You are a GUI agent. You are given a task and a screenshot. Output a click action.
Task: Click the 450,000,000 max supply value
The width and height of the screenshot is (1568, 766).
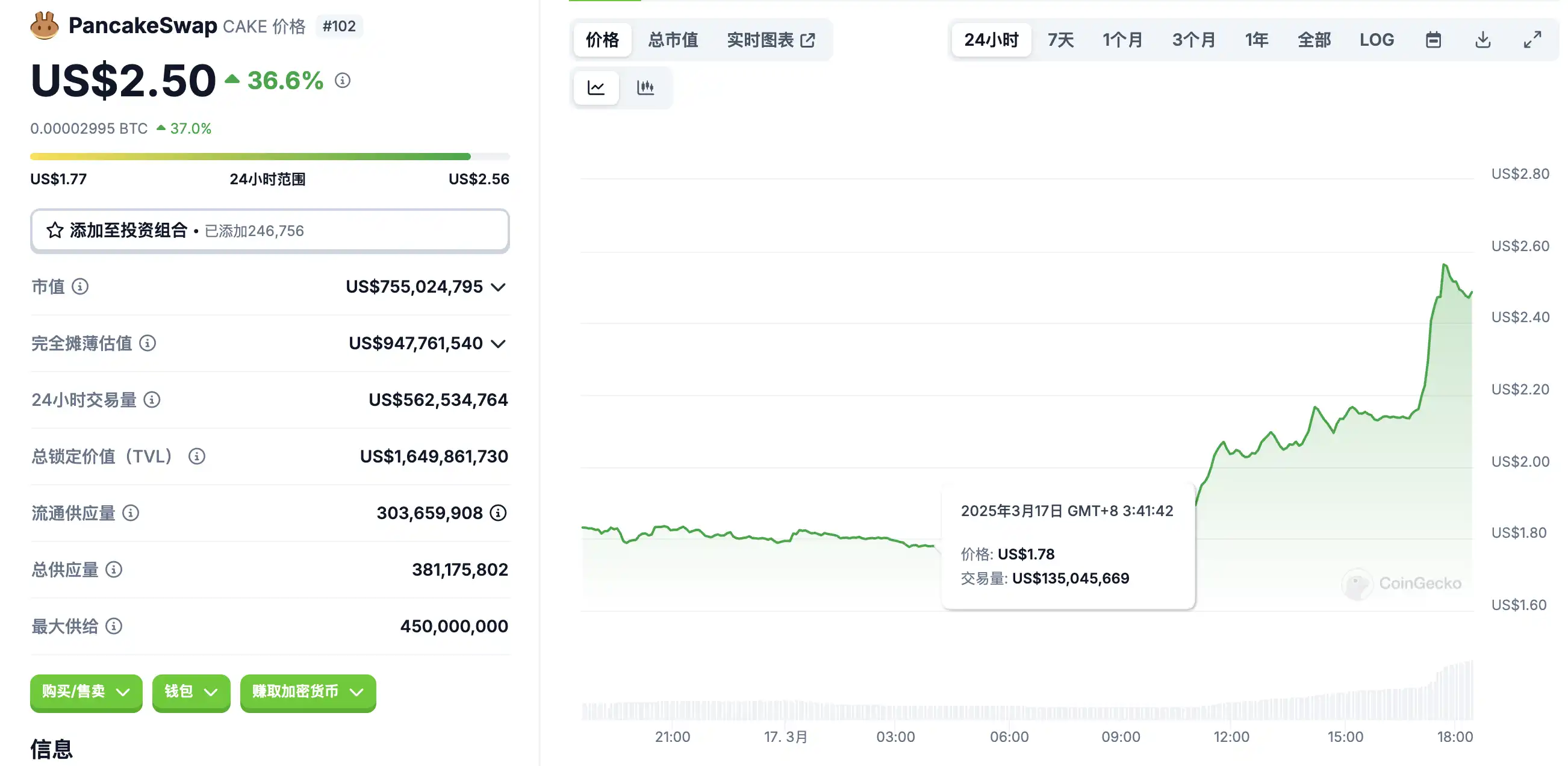[453, 626]
